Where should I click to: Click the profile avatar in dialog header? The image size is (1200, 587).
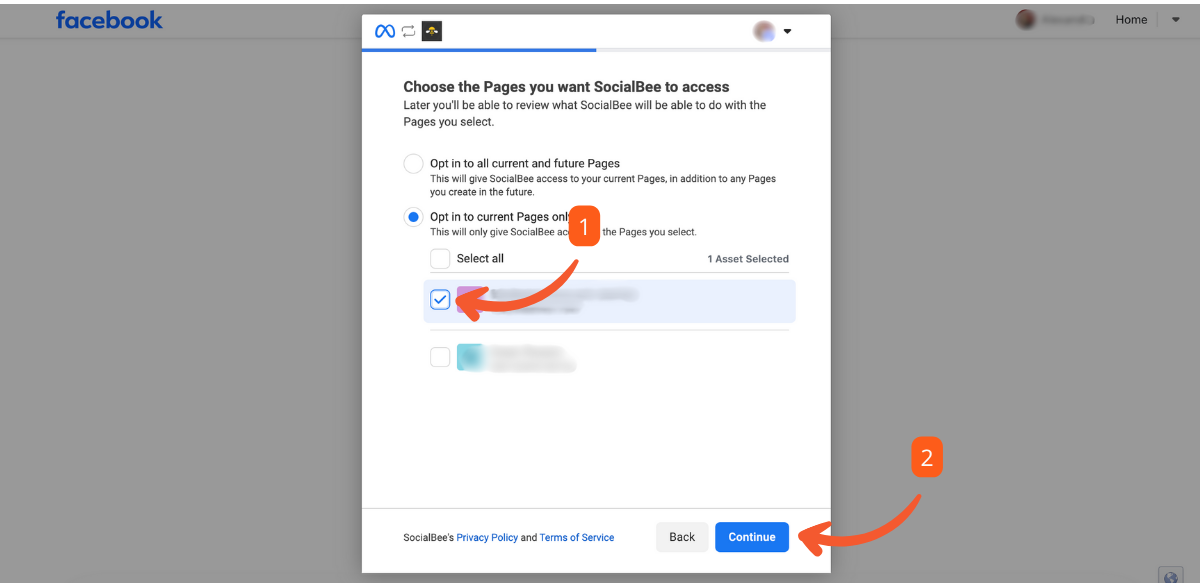point(764,31)
